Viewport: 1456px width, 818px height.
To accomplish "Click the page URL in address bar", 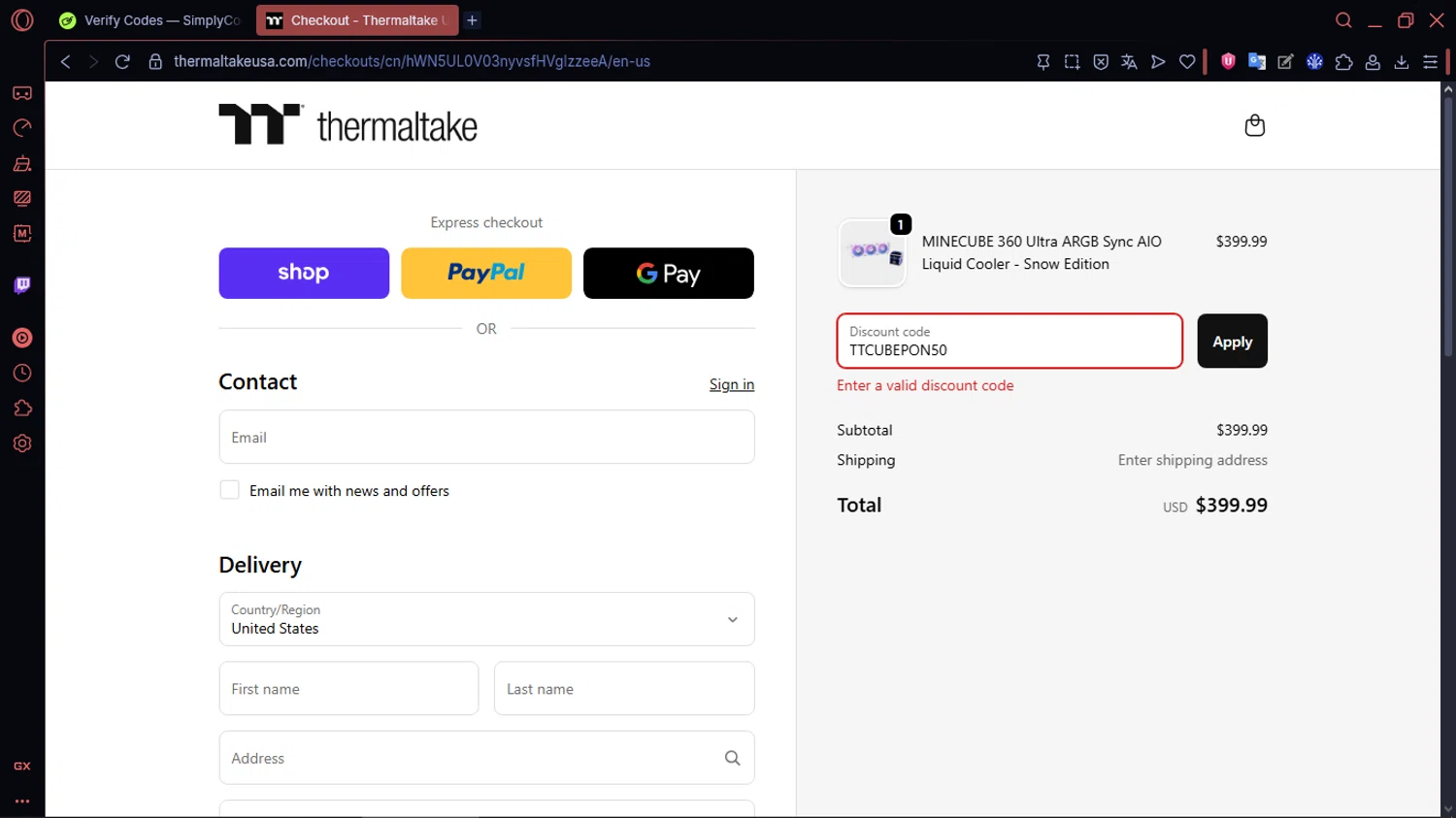I will [x=412, y=61].
